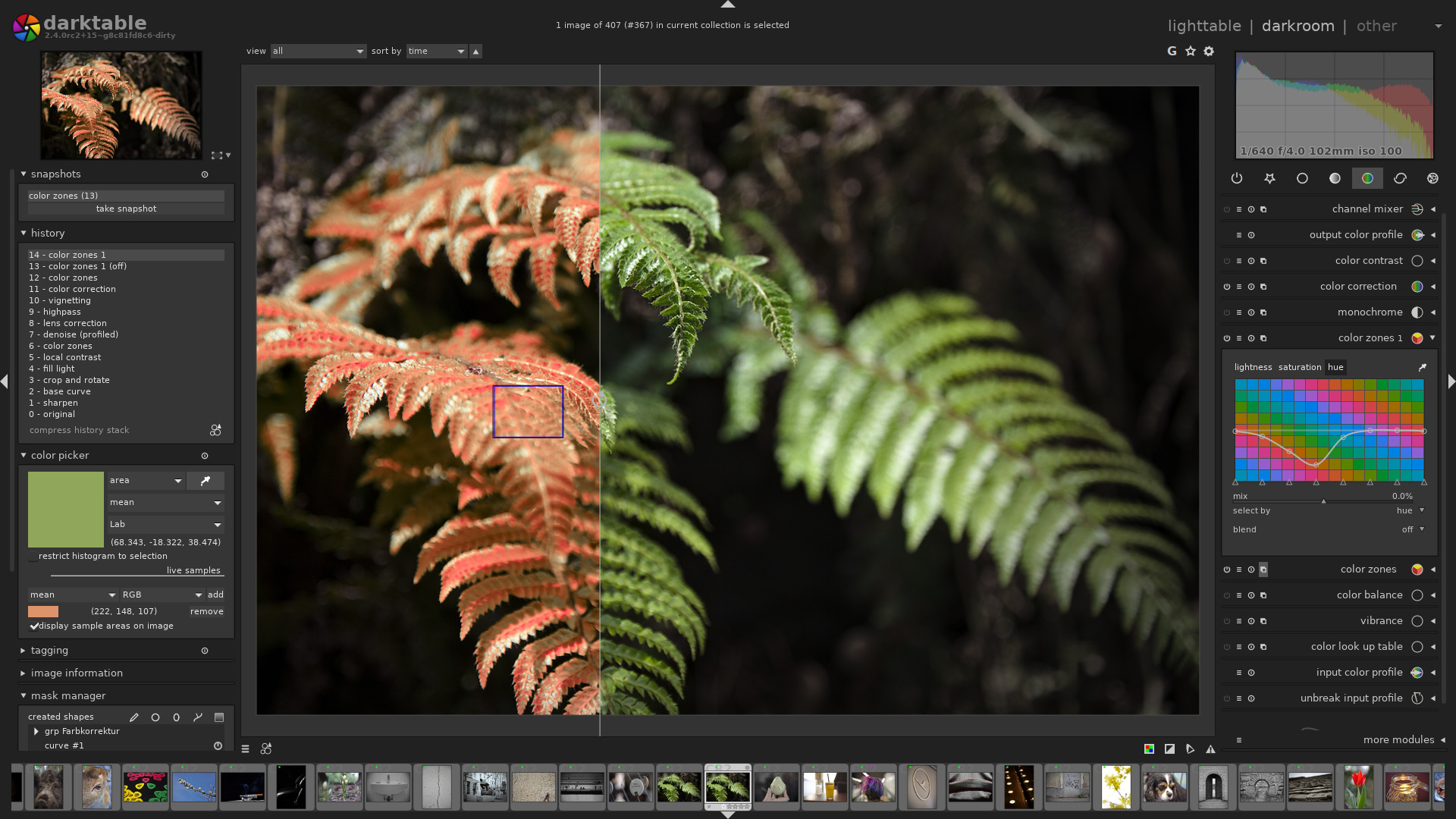Select fern image thumbnail in filmstrip

tap(728, 787)
